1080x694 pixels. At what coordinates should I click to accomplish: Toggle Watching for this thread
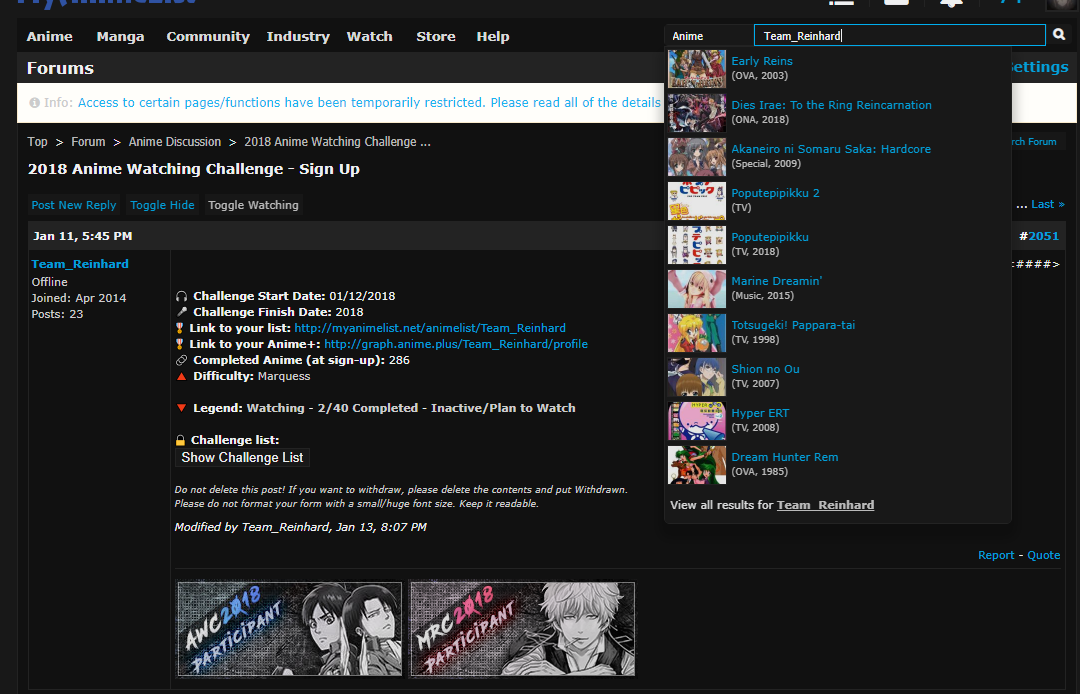tap(253, 205)
